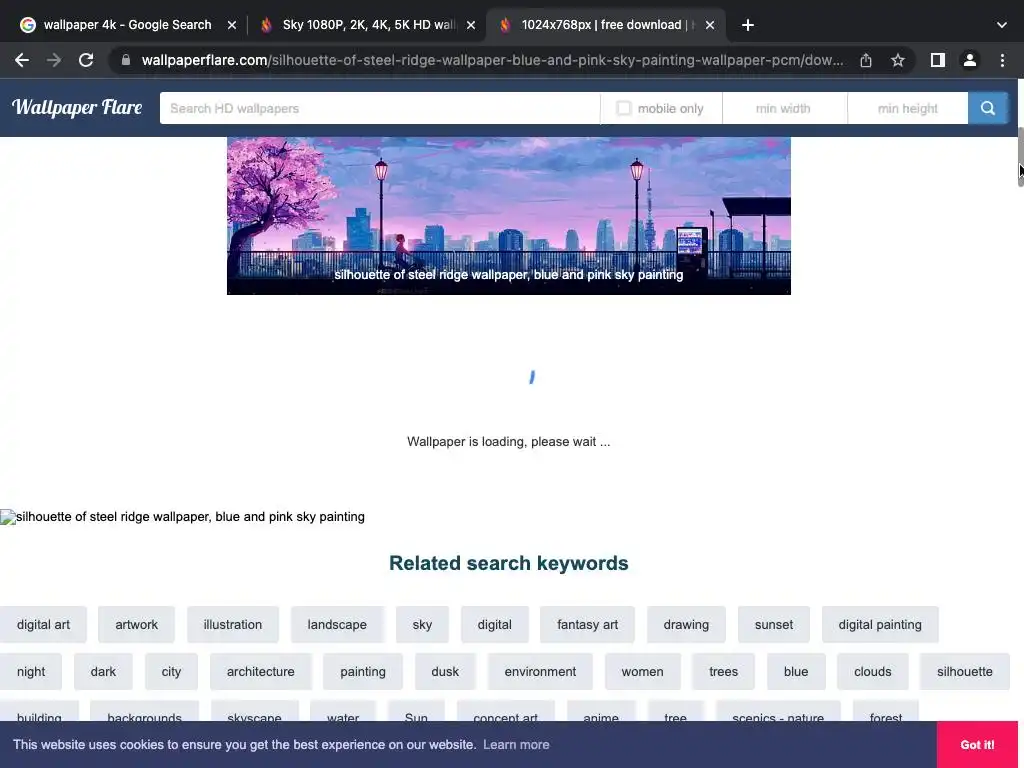Go forward with the forward arrow

click(54, 60)
